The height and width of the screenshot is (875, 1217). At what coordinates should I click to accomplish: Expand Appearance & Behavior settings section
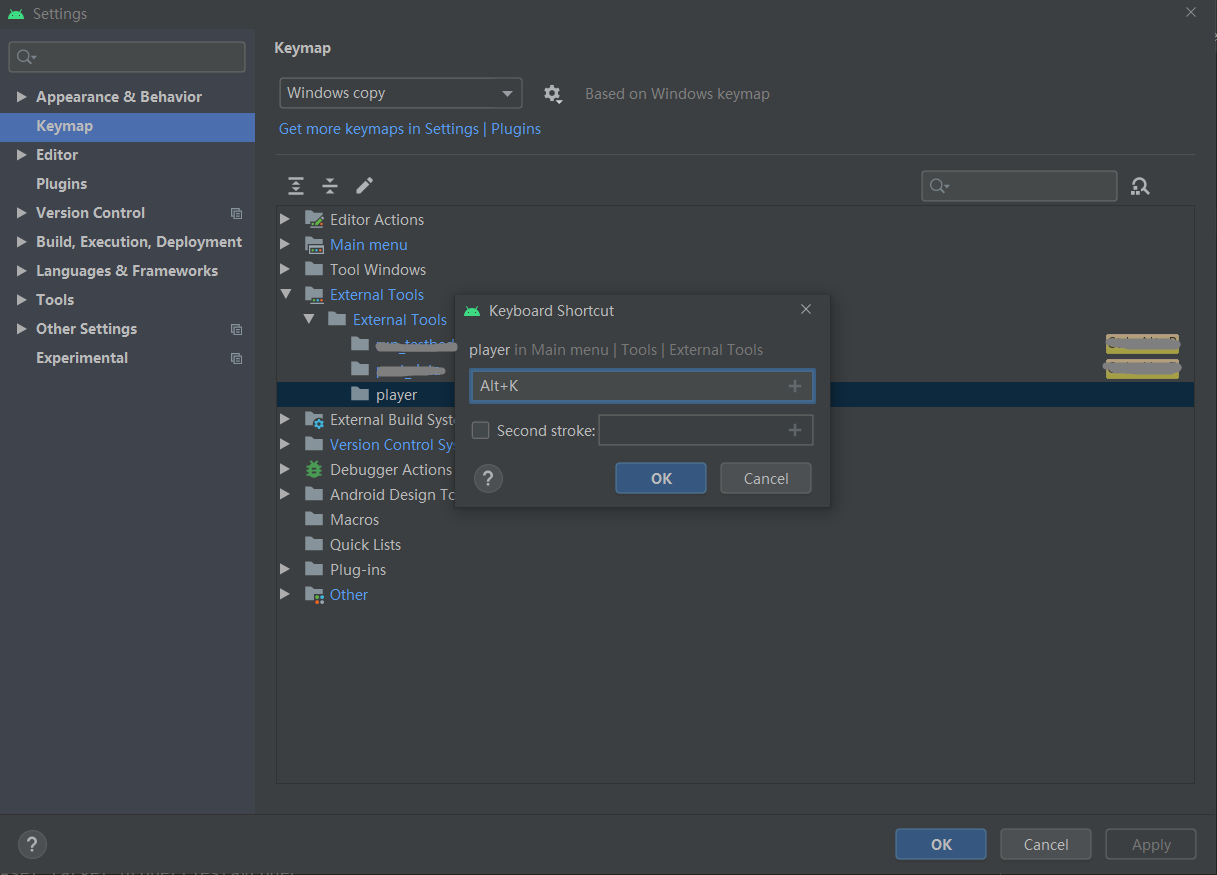tap(22, 97)
